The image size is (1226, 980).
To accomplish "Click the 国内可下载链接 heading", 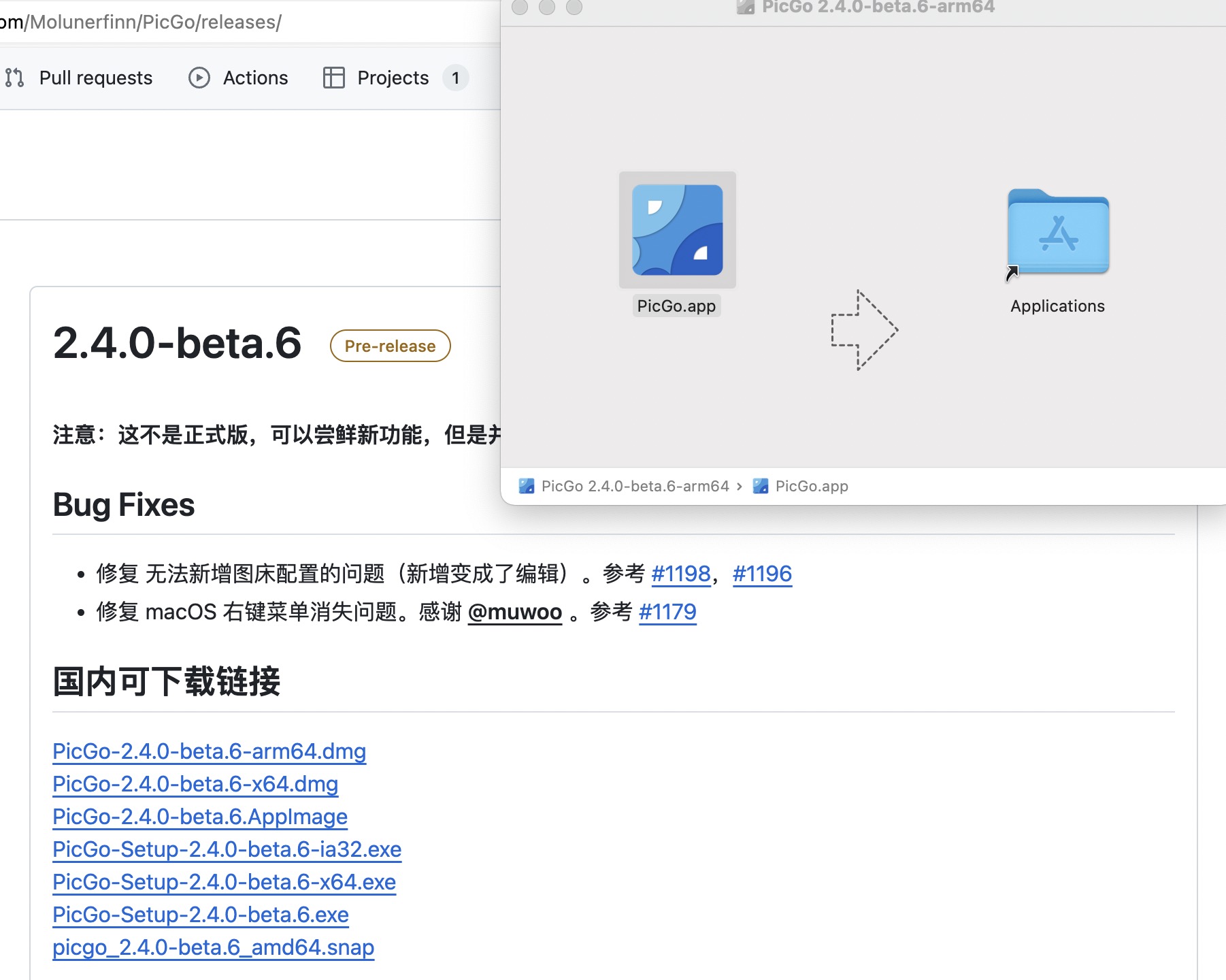I will coord(167,681).
